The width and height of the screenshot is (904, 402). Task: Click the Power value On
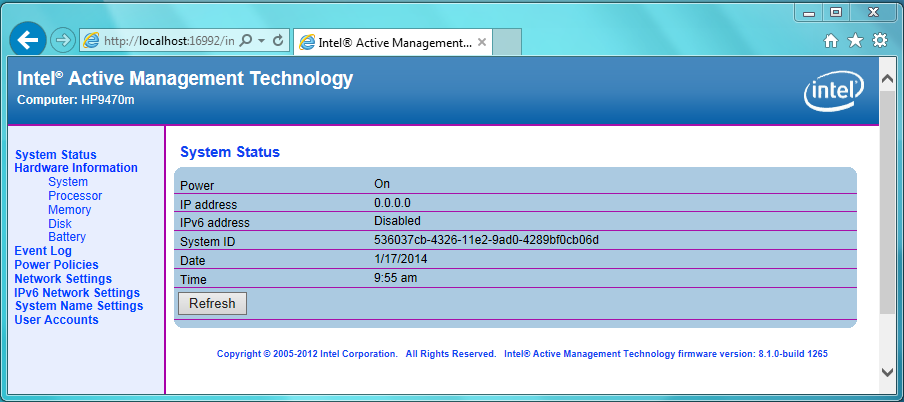382,184
